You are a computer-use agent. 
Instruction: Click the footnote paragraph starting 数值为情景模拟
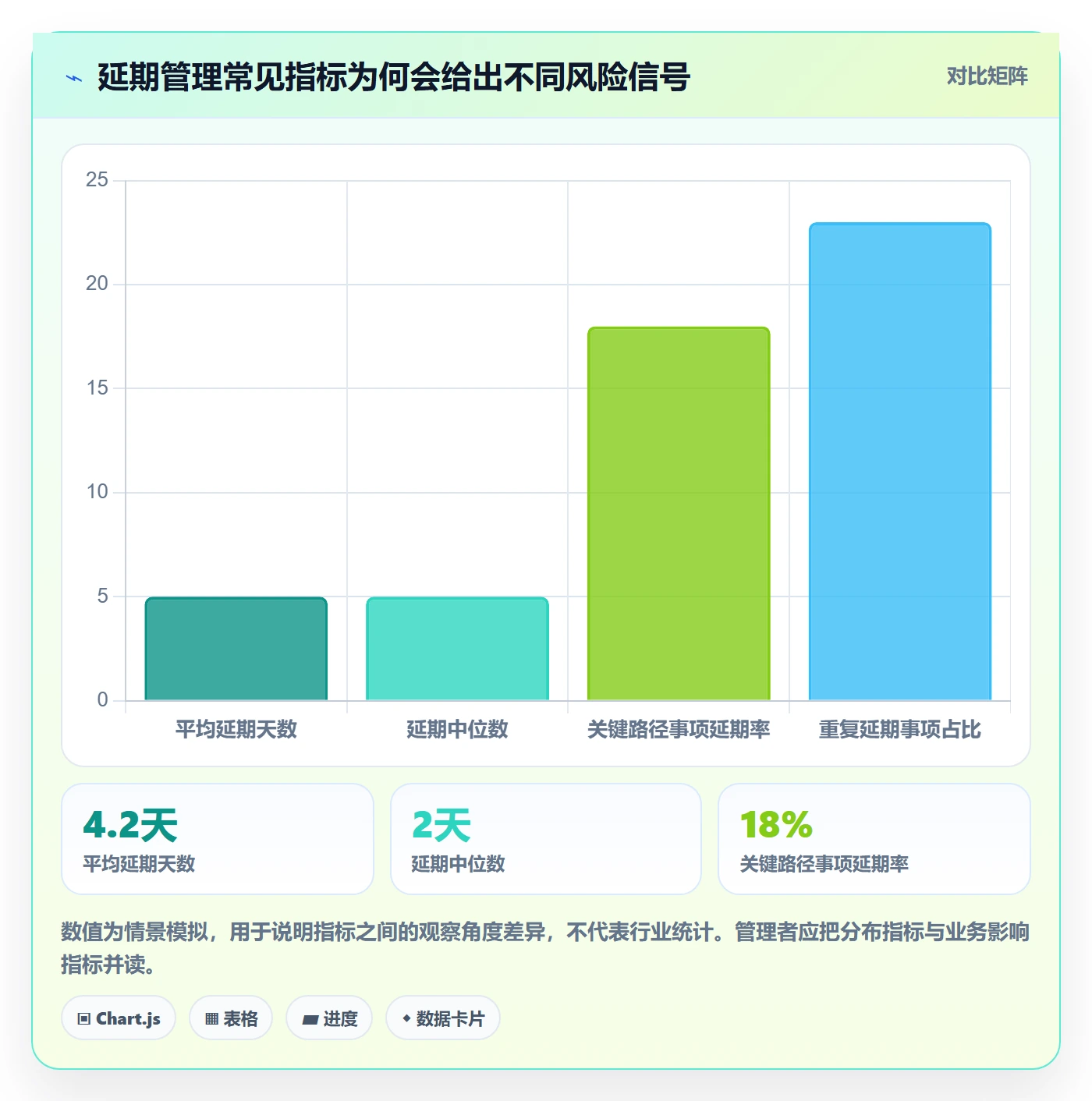(x=545, y=947)
